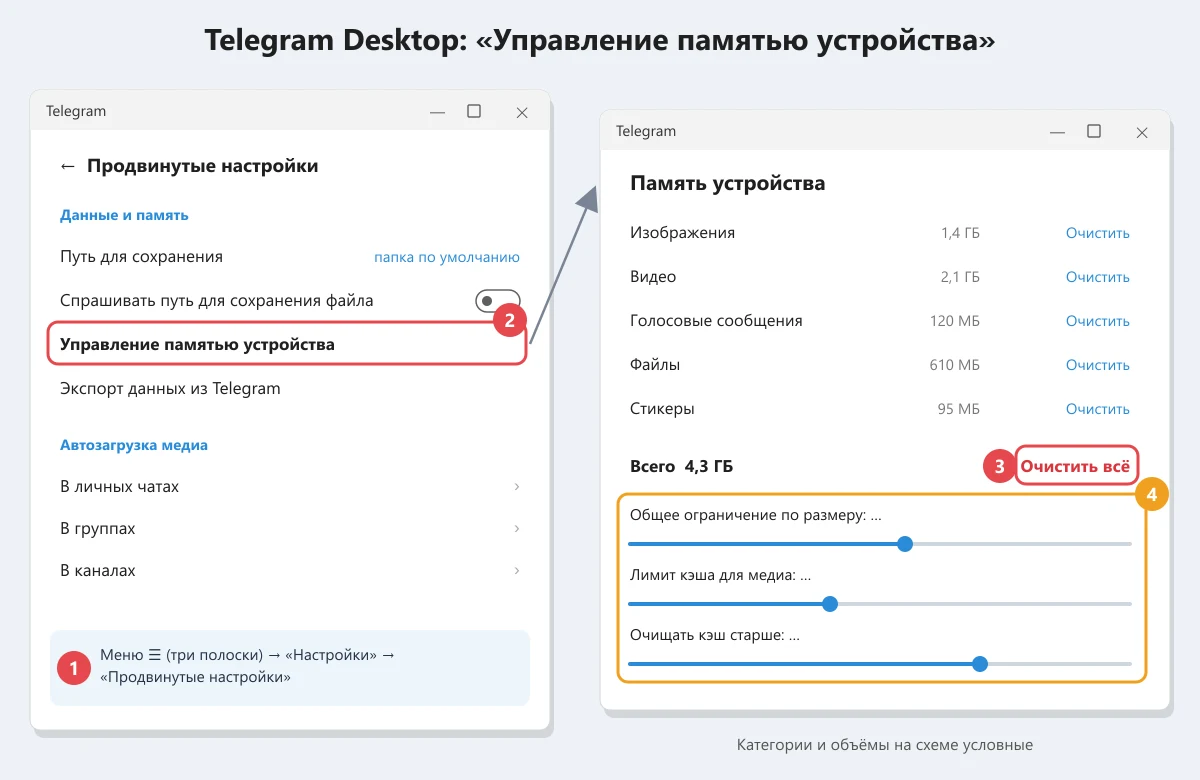The image size is (1200, 780).
Task: Clear Видео cache with Очистить
Action: tap(1097, 277)
